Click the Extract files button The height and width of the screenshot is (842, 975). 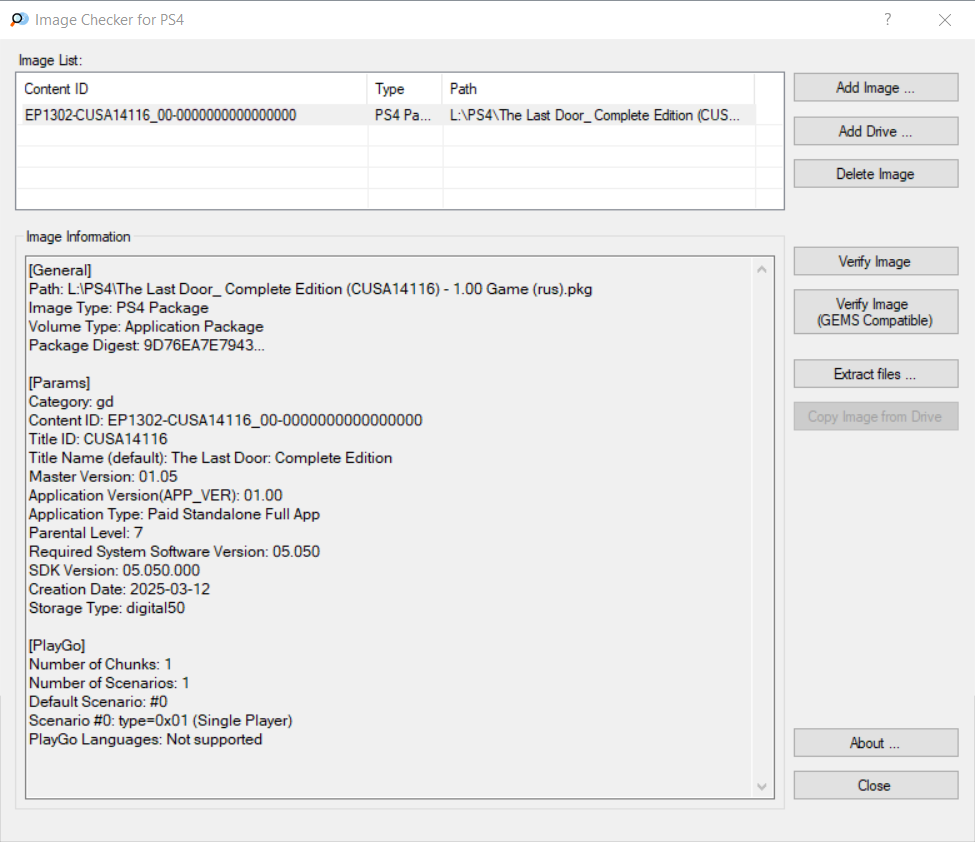click(x=876, y=374)
